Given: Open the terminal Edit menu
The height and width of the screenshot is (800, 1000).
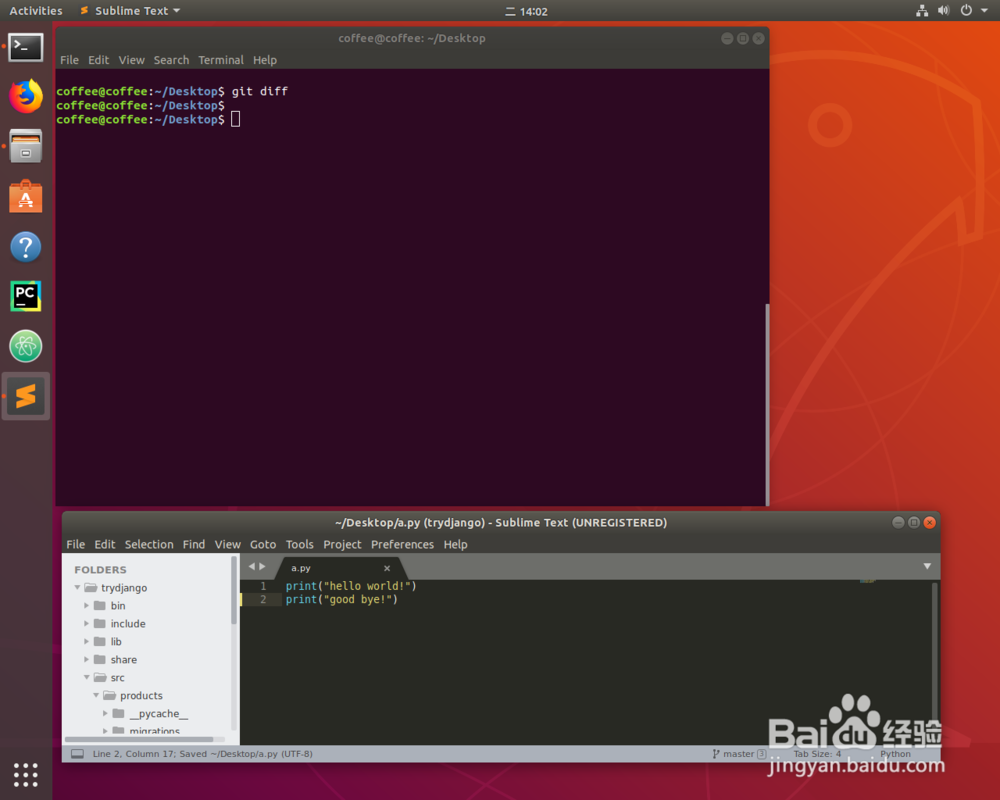Looking at the screenshot, I should click(98, 60).
